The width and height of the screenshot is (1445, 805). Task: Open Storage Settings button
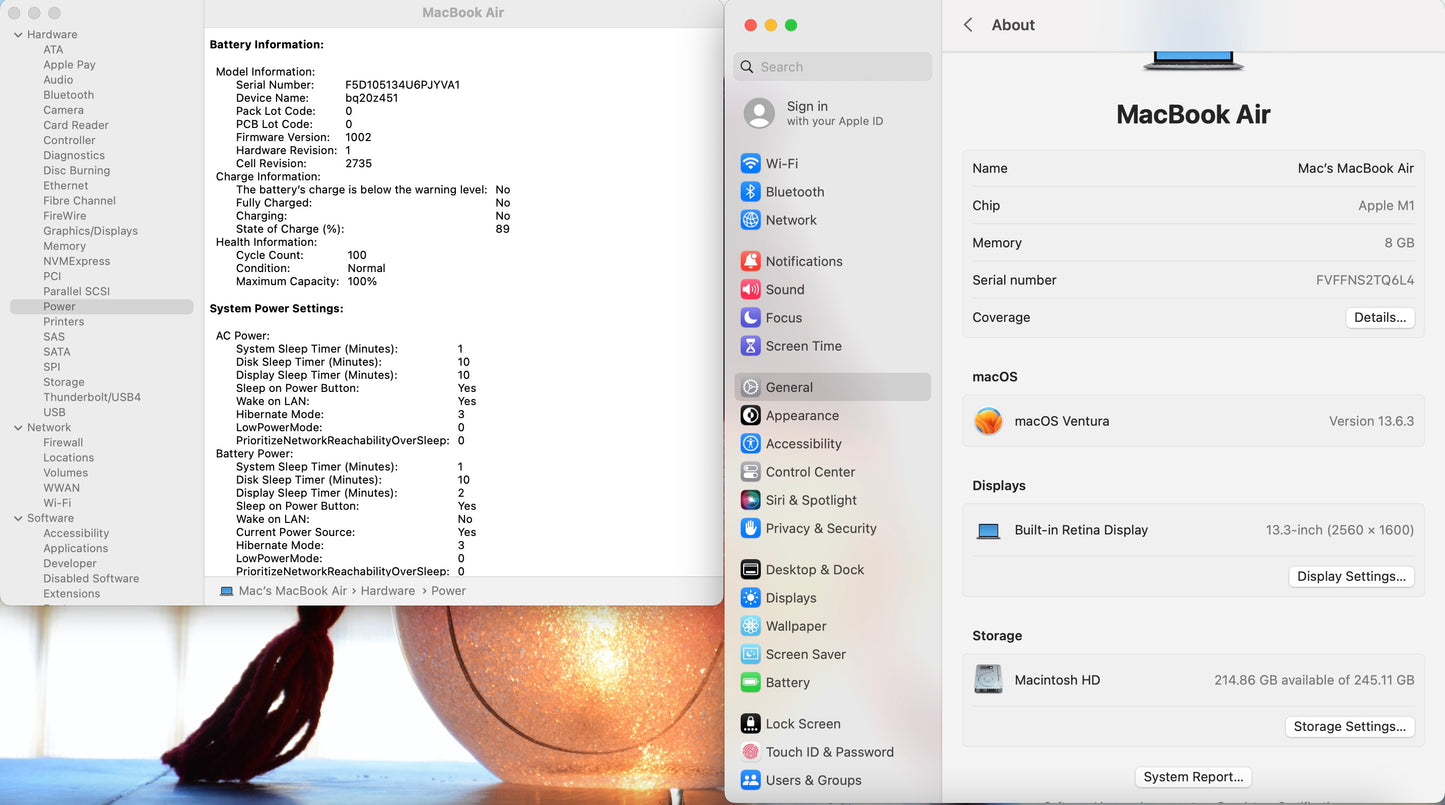[x=1349, y=727]
